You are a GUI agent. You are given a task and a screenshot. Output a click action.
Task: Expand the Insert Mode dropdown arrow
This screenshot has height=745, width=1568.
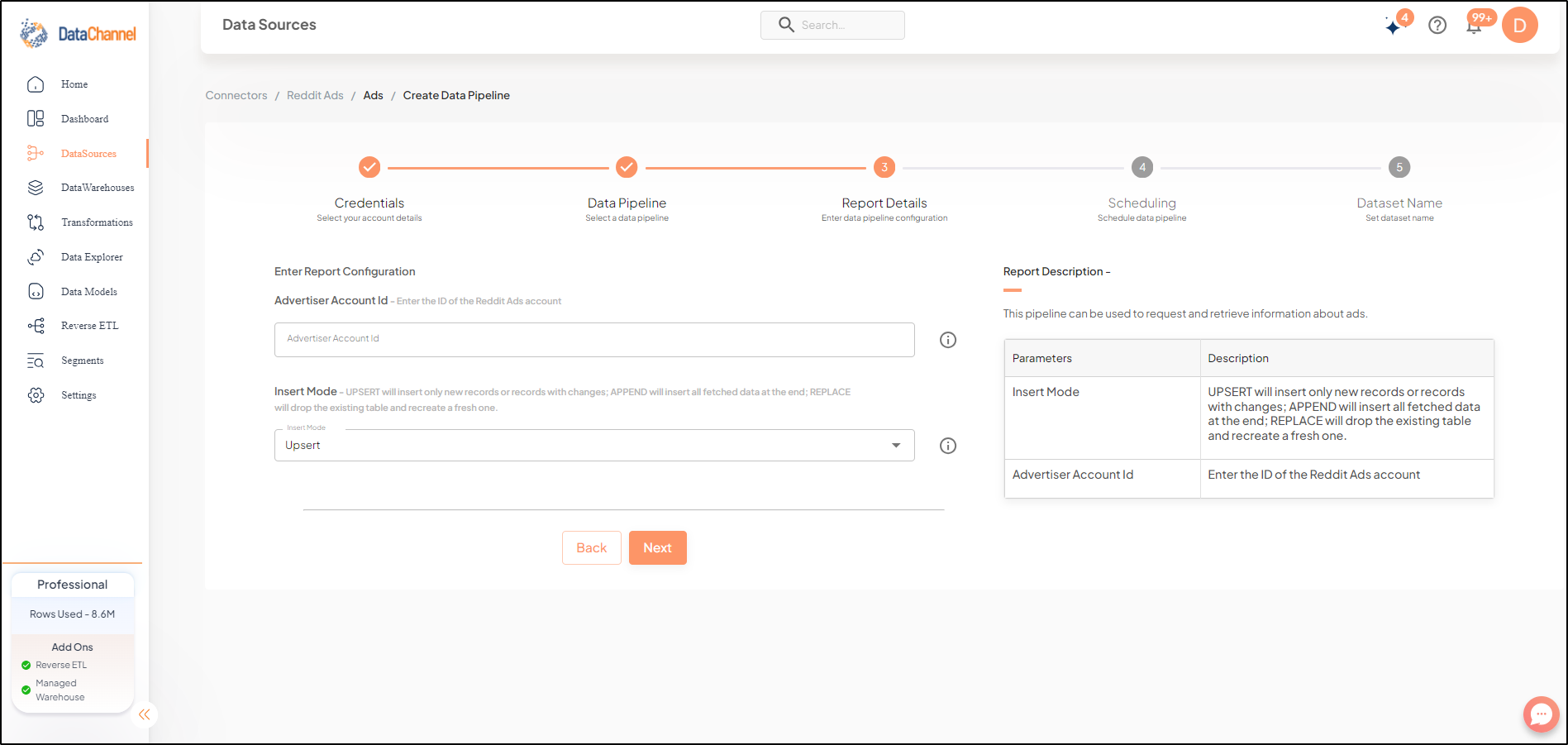tap(896, 446)
